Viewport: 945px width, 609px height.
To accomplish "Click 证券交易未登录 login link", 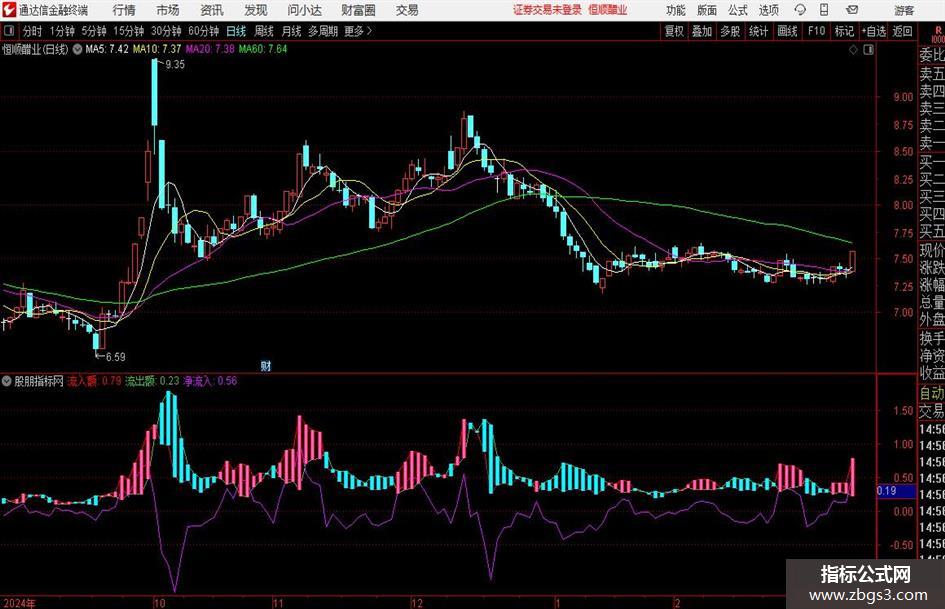I will (x=547, y=10).
